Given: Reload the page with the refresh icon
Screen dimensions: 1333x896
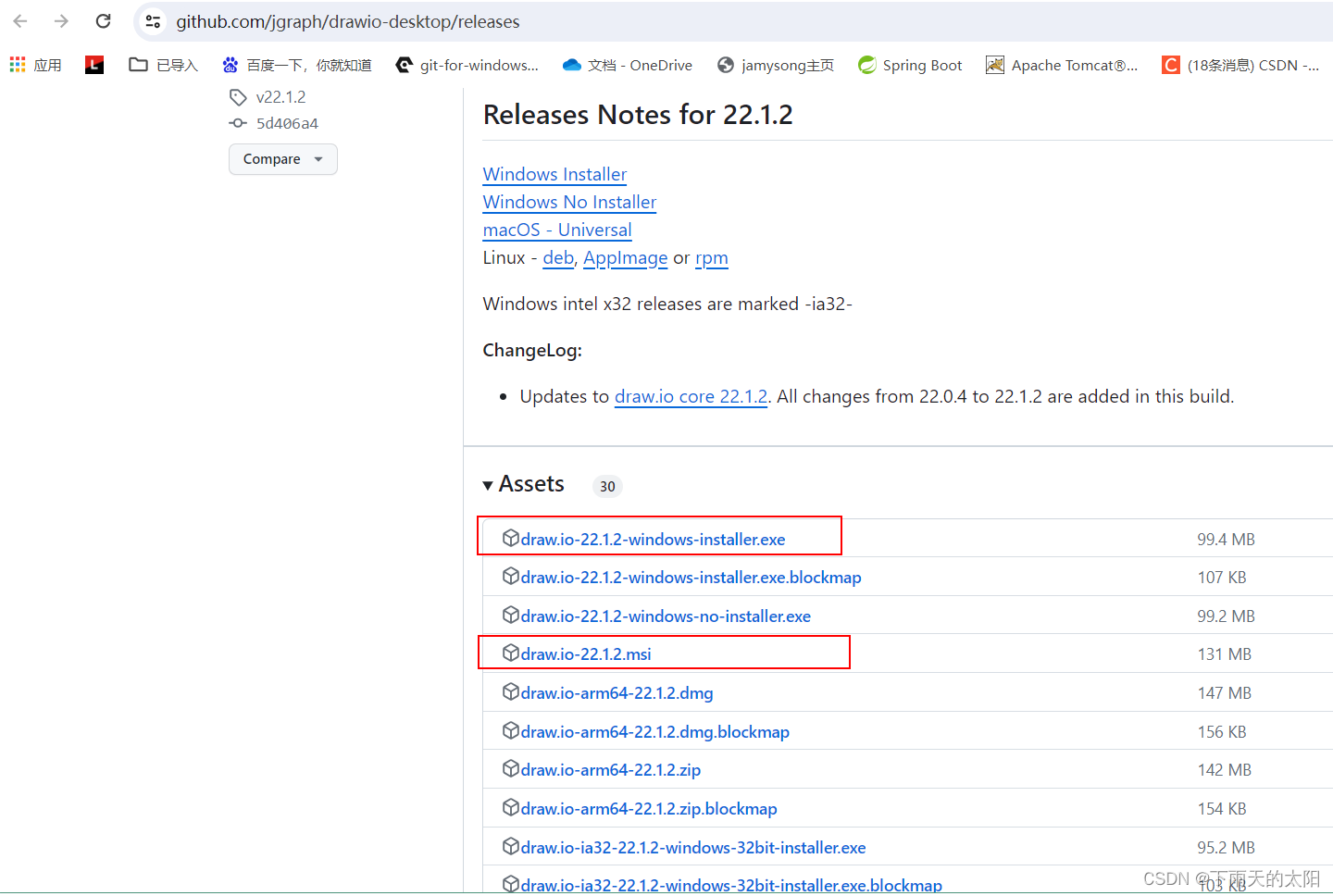Looking at the screenshot, I should [x=104, y=20].
